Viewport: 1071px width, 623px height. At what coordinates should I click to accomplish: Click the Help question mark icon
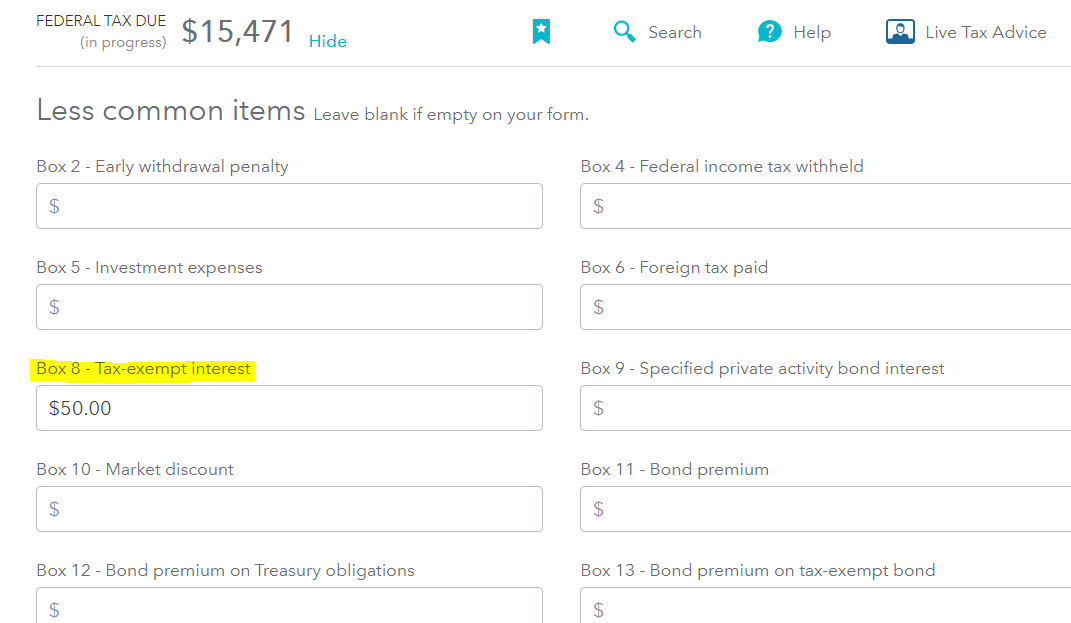click(x=769, y=31)
